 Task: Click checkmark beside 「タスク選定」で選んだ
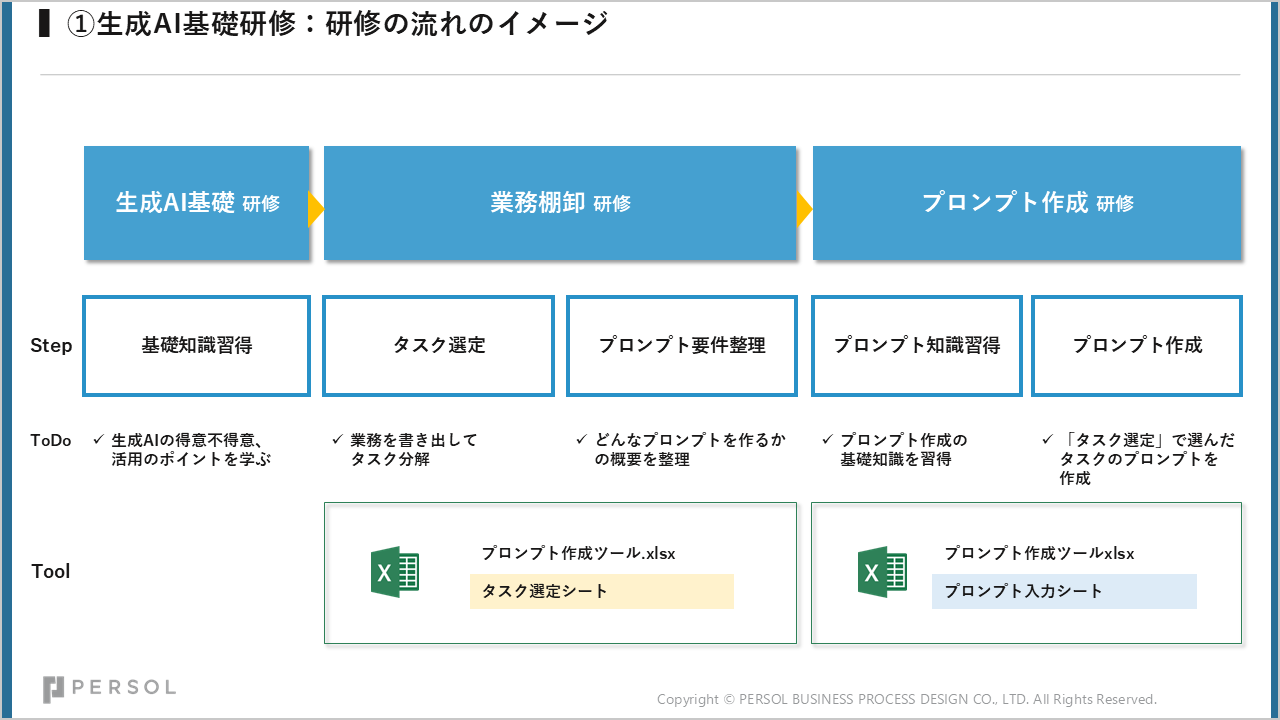(x=1047, y=440)
